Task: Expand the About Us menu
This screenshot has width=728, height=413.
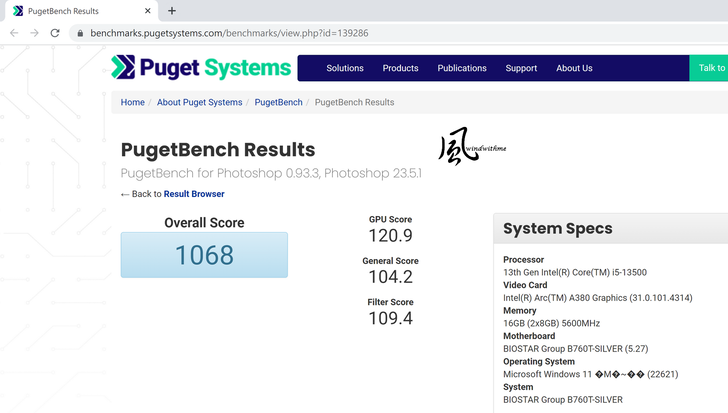Action: coord(574,68)
